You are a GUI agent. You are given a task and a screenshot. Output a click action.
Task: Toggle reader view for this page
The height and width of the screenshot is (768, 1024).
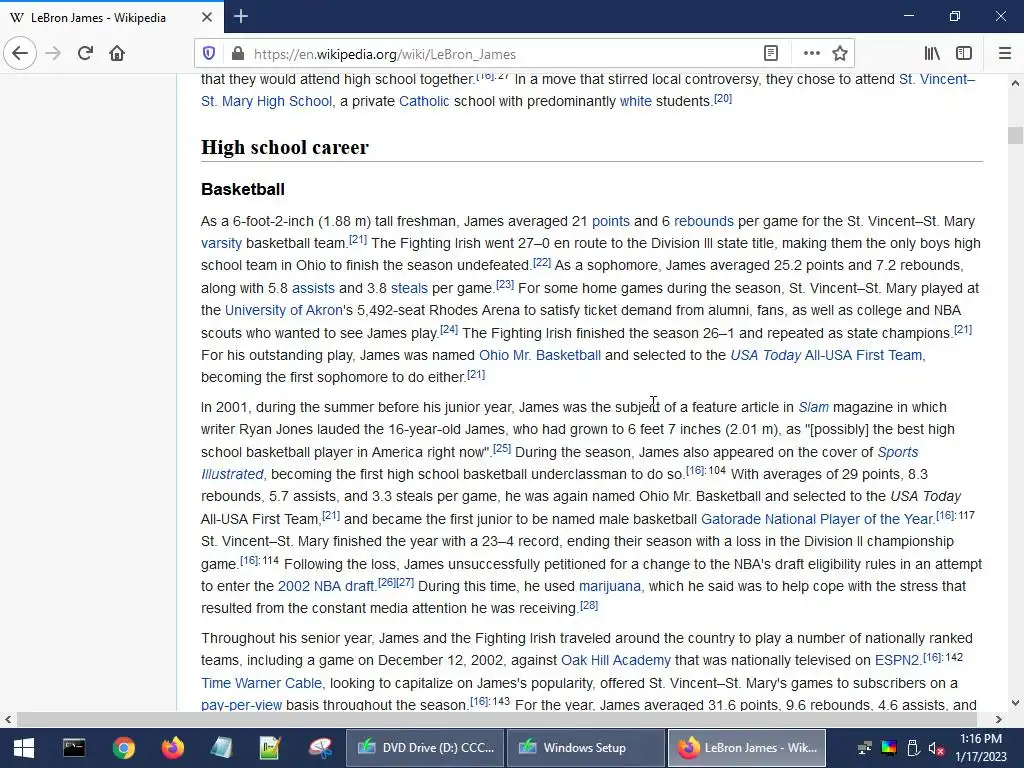coord(771,54)
